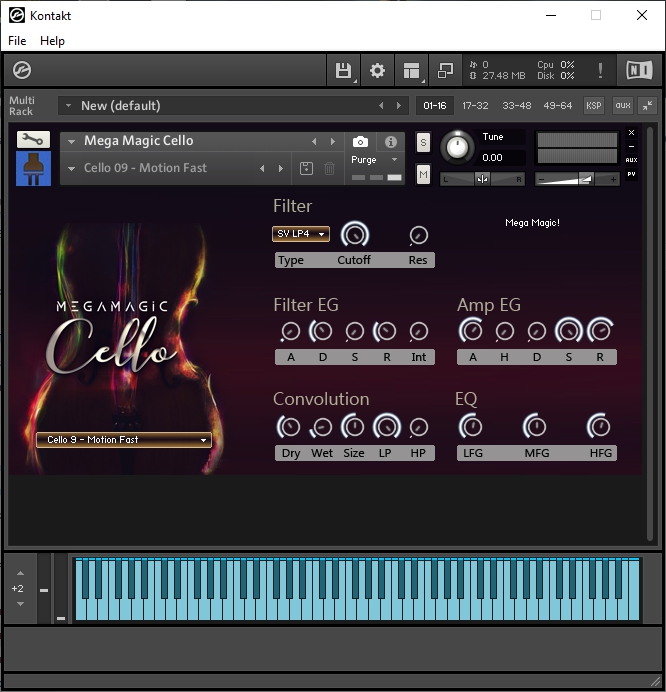Switch to channel page 01-16
666x692 pixels.
click(435, 105)
